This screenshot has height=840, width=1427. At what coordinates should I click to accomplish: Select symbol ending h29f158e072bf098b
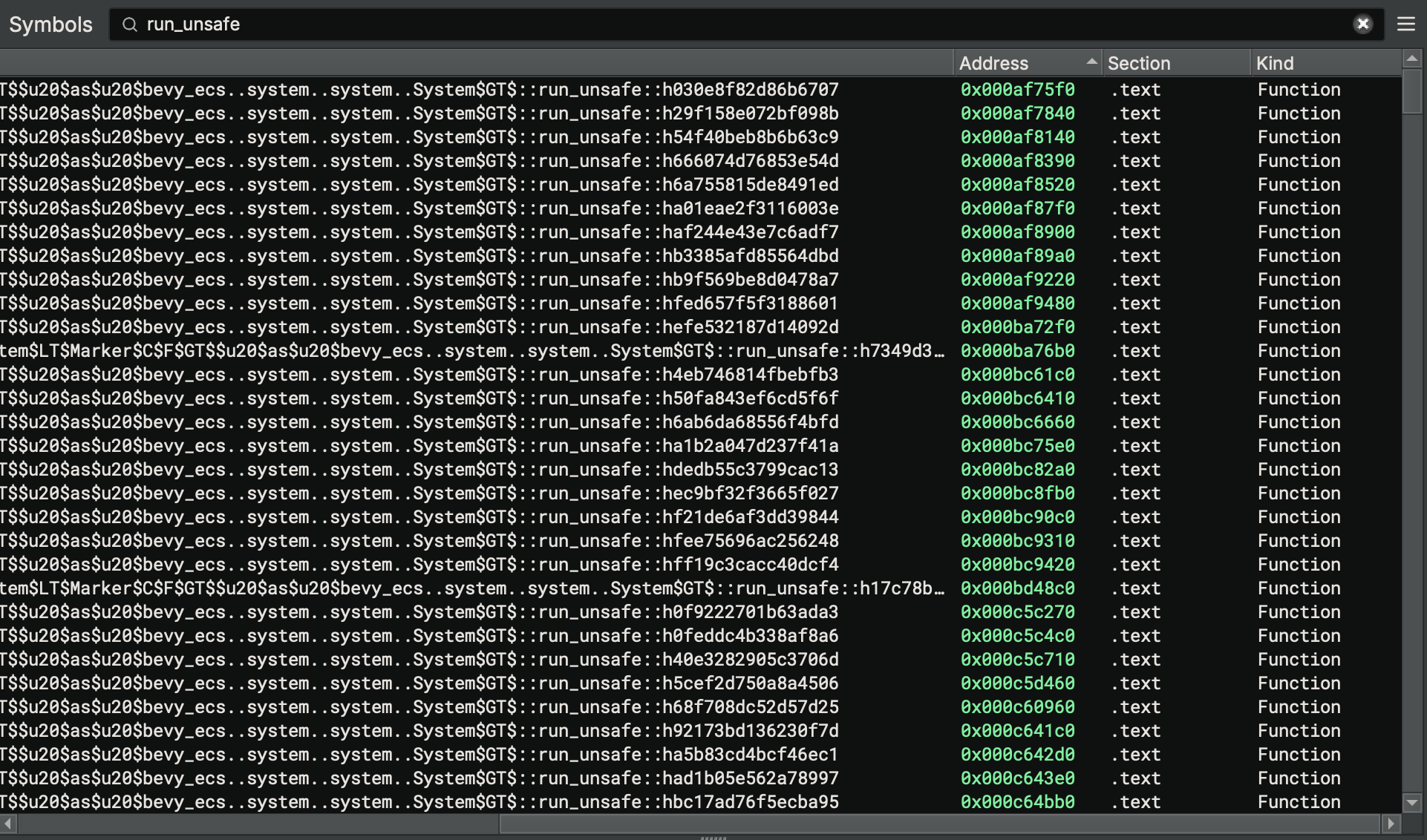tap(419, 114)
